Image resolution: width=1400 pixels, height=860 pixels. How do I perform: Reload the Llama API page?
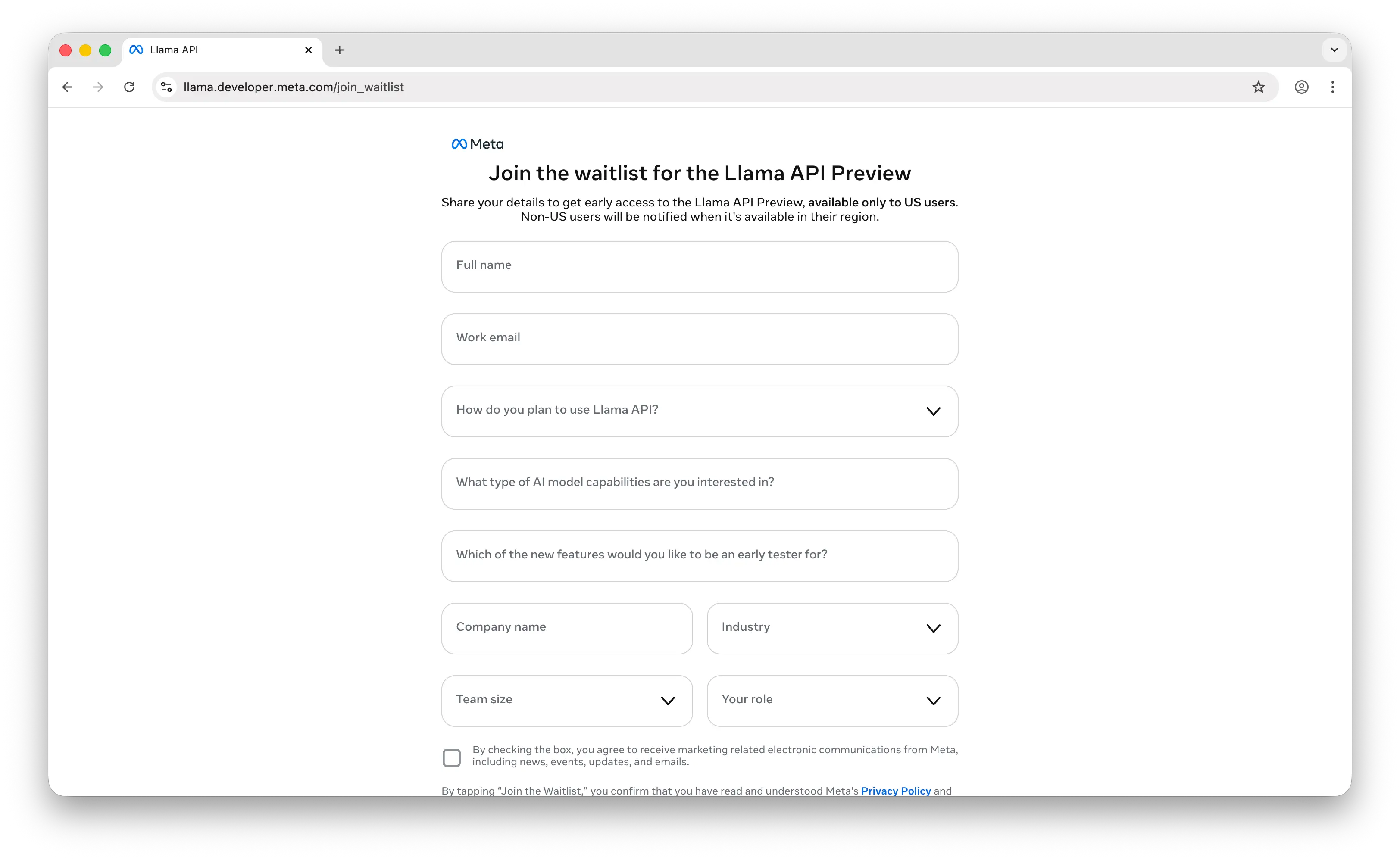point(130,87)
